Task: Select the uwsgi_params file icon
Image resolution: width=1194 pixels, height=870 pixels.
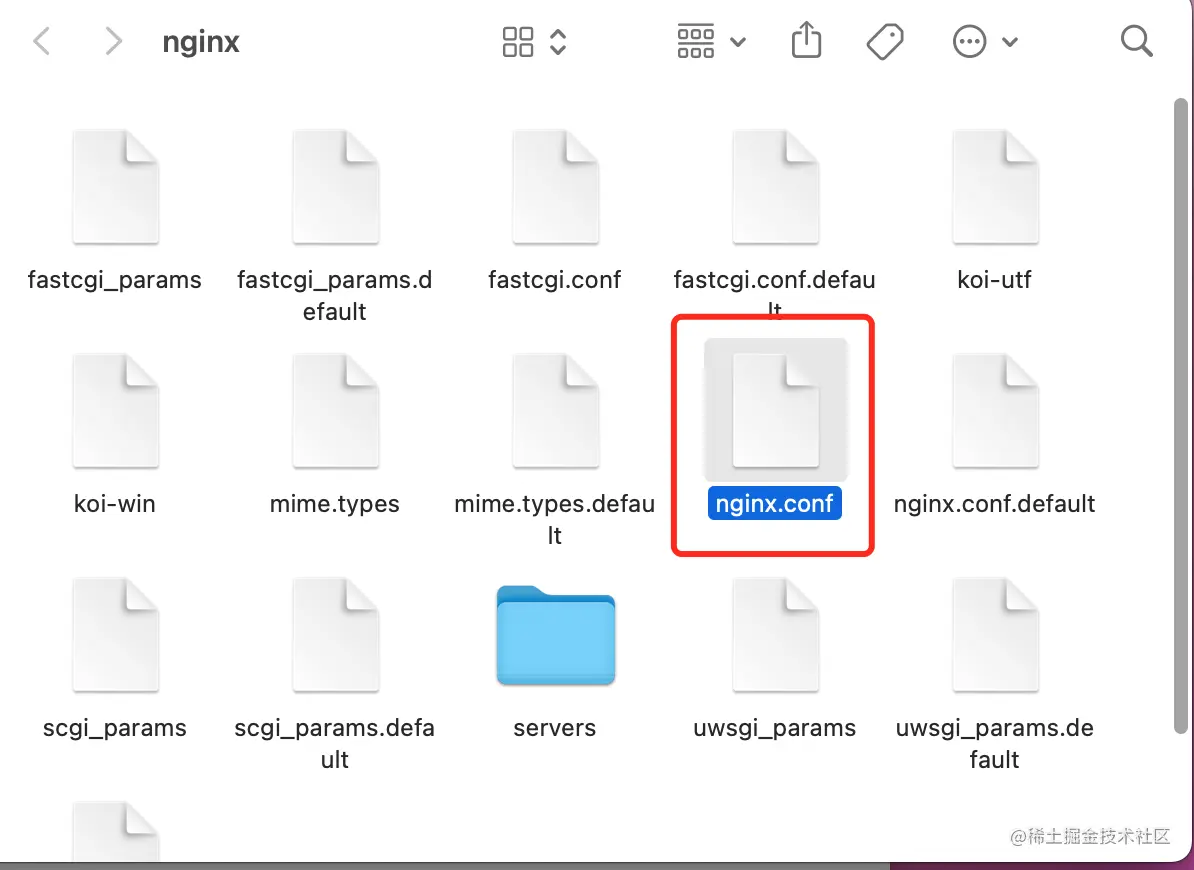Action: 775,635
